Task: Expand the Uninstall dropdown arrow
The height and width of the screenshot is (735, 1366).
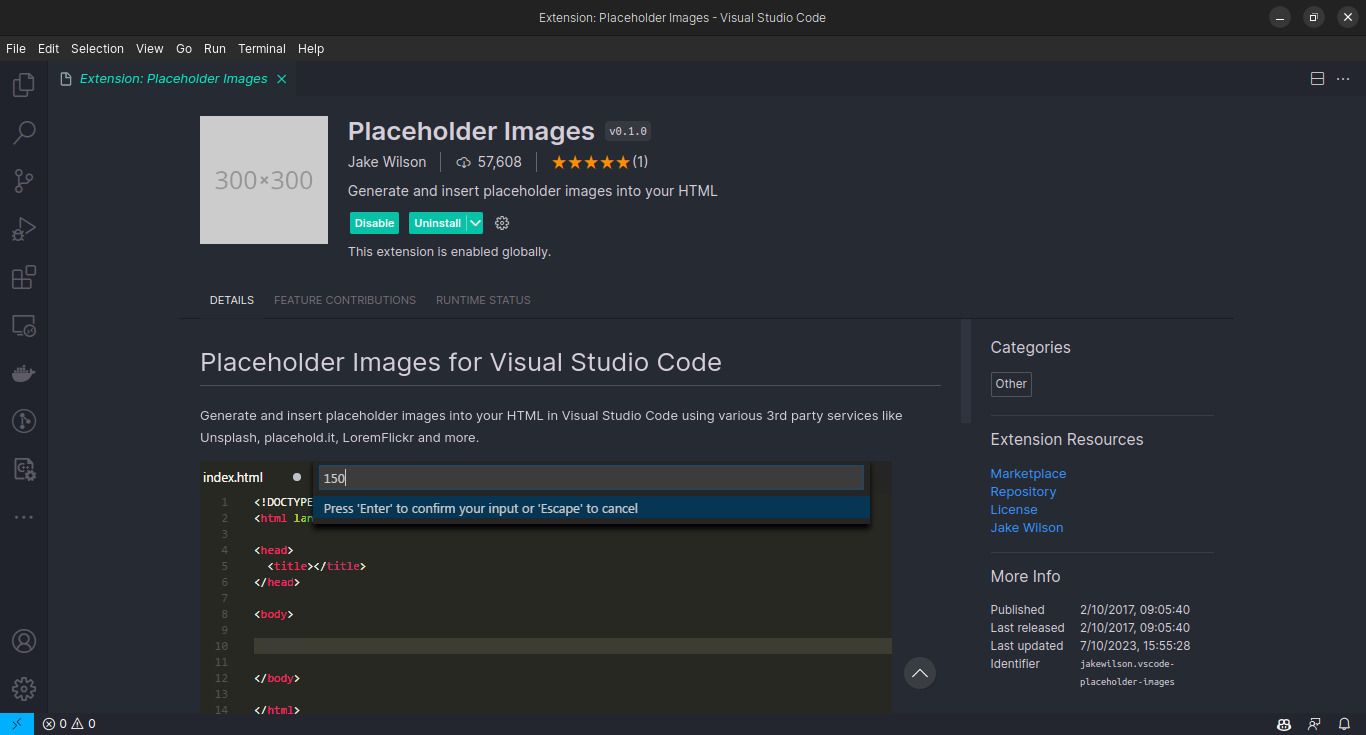Action: (x=473, y=222)
